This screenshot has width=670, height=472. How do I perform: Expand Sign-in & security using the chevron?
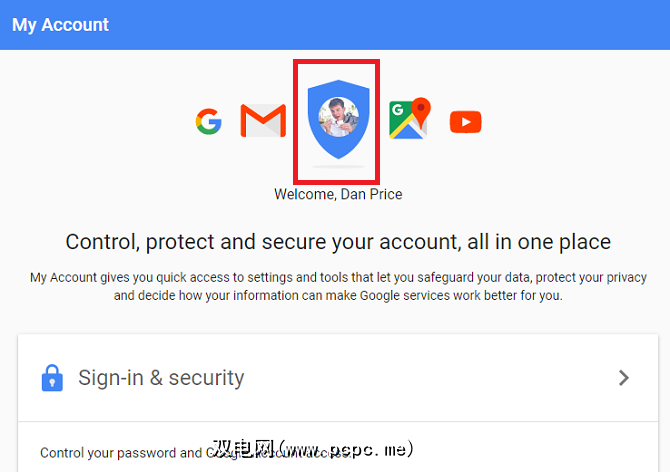point(624,377)
